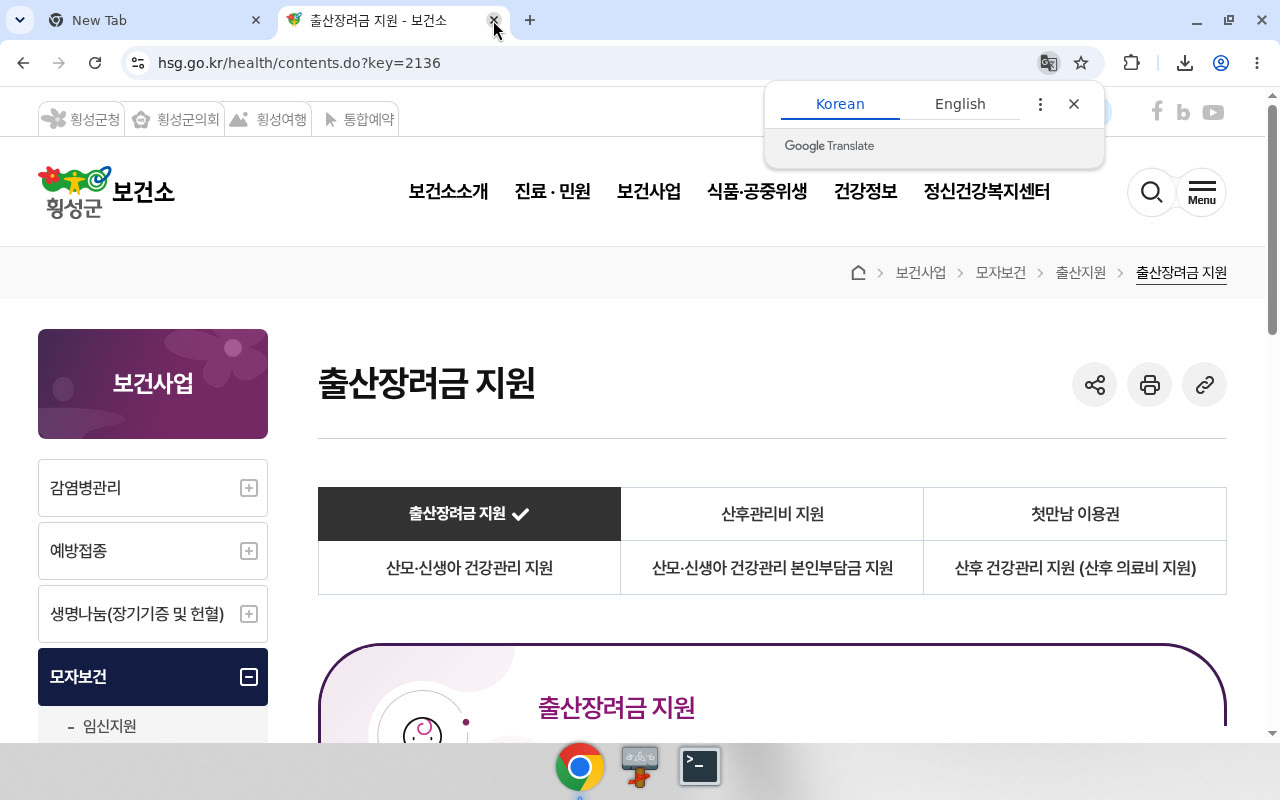Open the blog 'b' icon in the header

pos(1183,112)
